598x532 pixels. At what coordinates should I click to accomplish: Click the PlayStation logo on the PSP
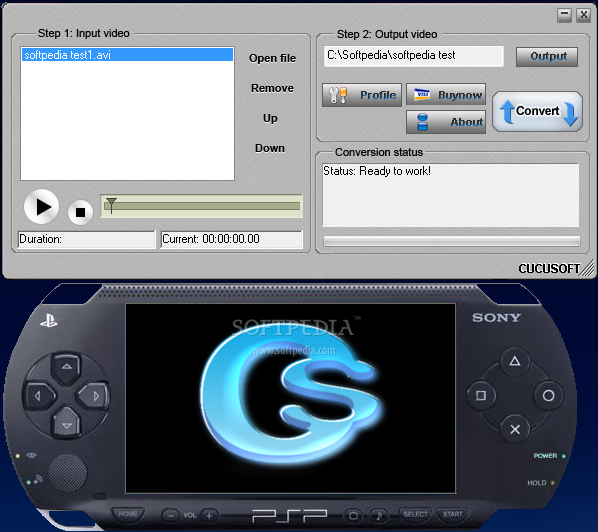pyautogui.click(x=49, y=321)
